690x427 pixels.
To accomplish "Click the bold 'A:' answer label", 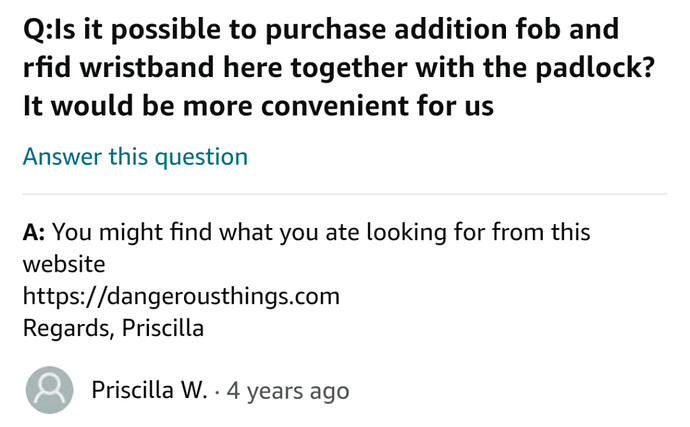I will (x=34, y=232).
